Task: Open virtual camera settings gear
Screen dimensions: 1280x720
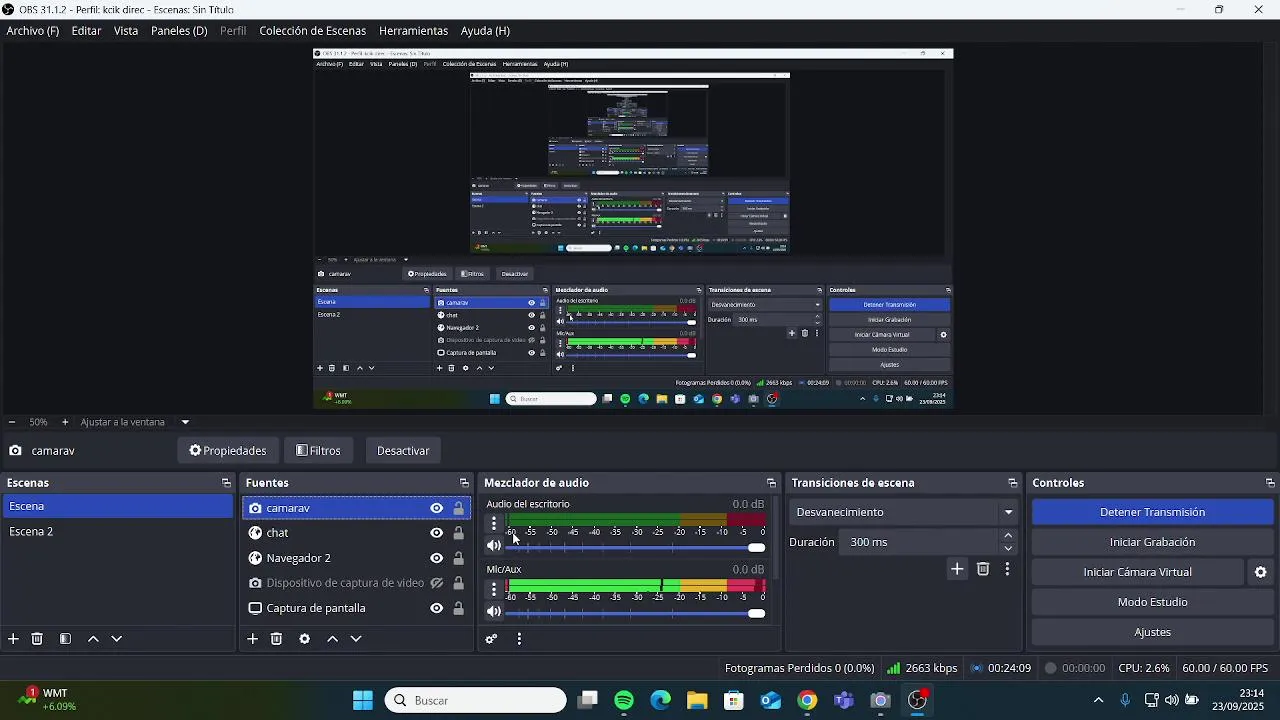Action: (1261, 572)
